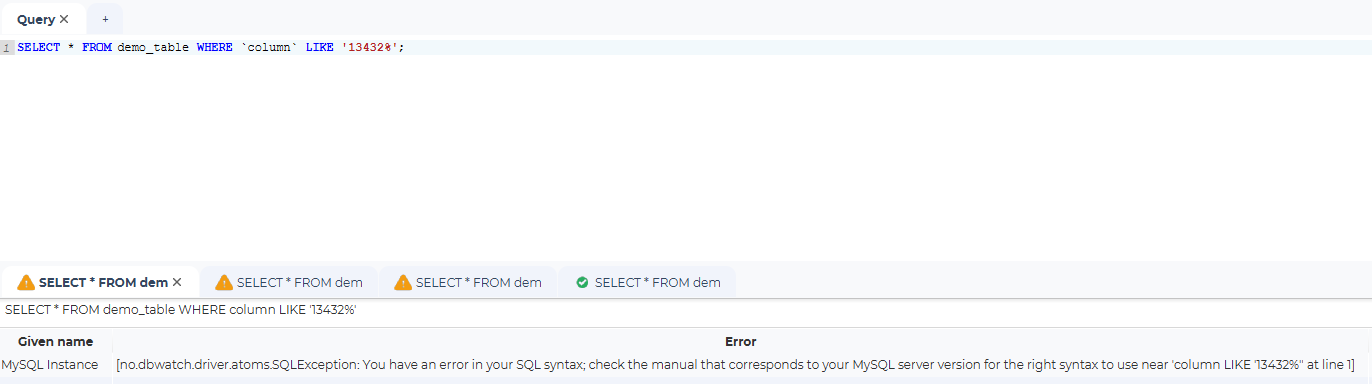Image resolution: width=1372 pixels, height=384 pixels.
Task: Click the warning icon on the active result tab
Action: tap(26, 282)
